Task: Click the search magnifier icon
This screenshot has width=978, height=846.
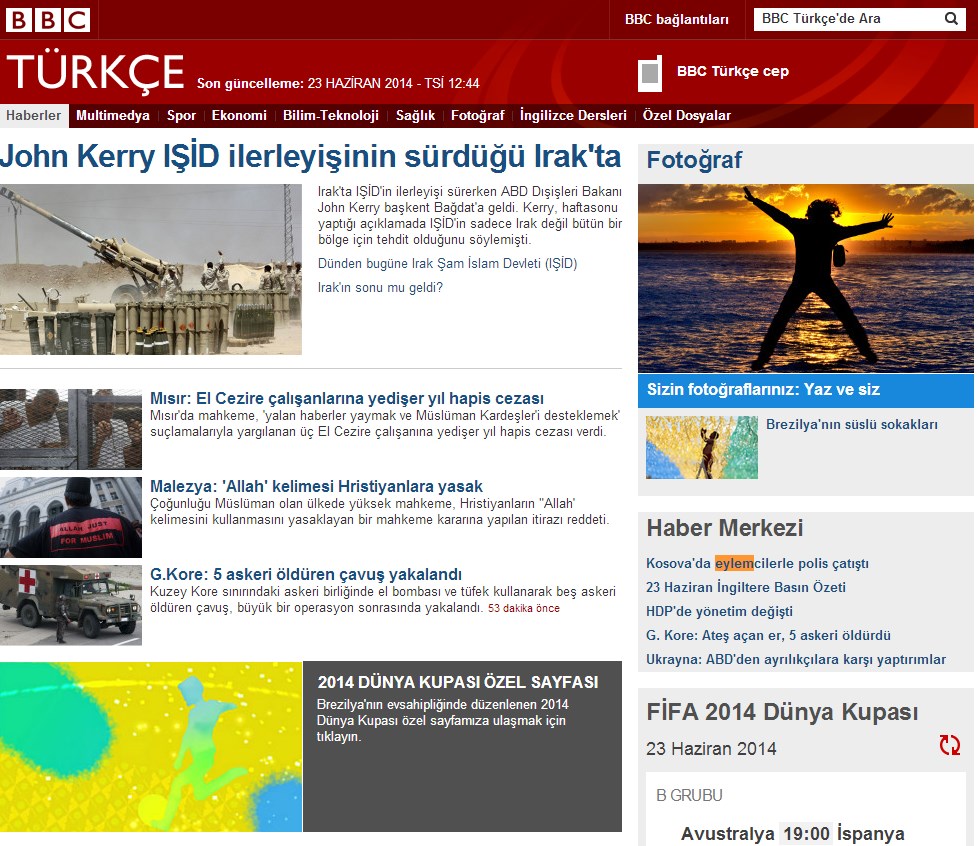Action: 949,18
